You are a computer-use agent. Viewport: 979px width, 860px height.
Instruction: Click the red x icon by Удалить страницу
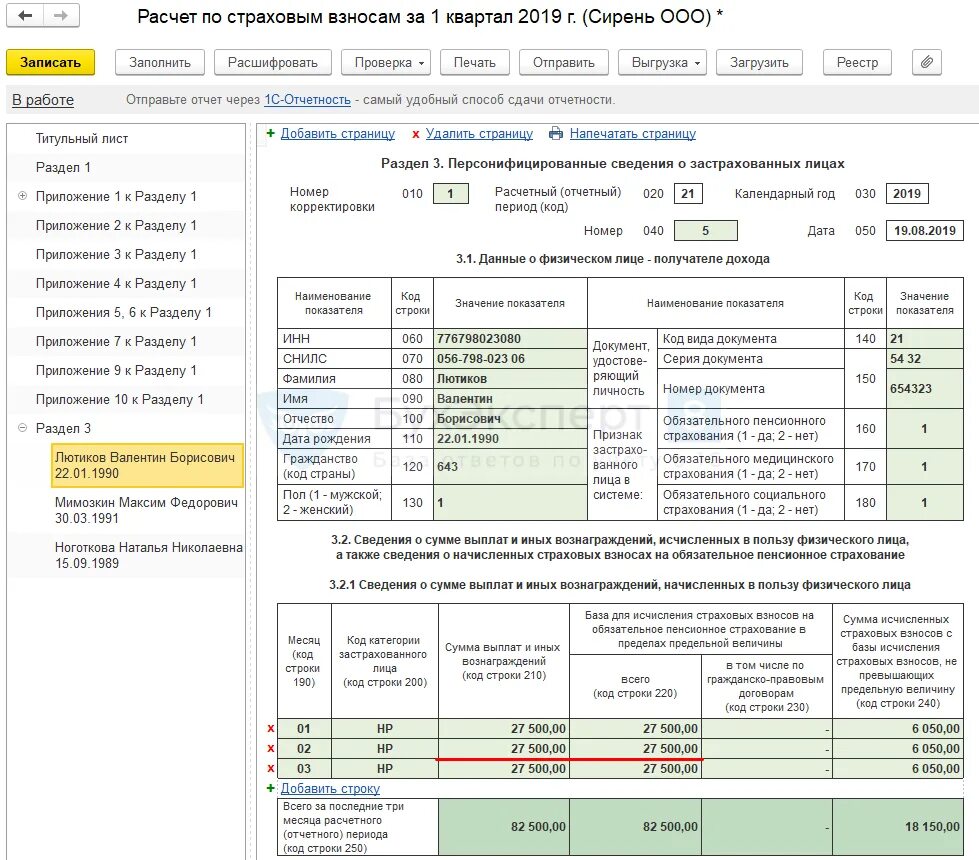[x=415, y=134]
